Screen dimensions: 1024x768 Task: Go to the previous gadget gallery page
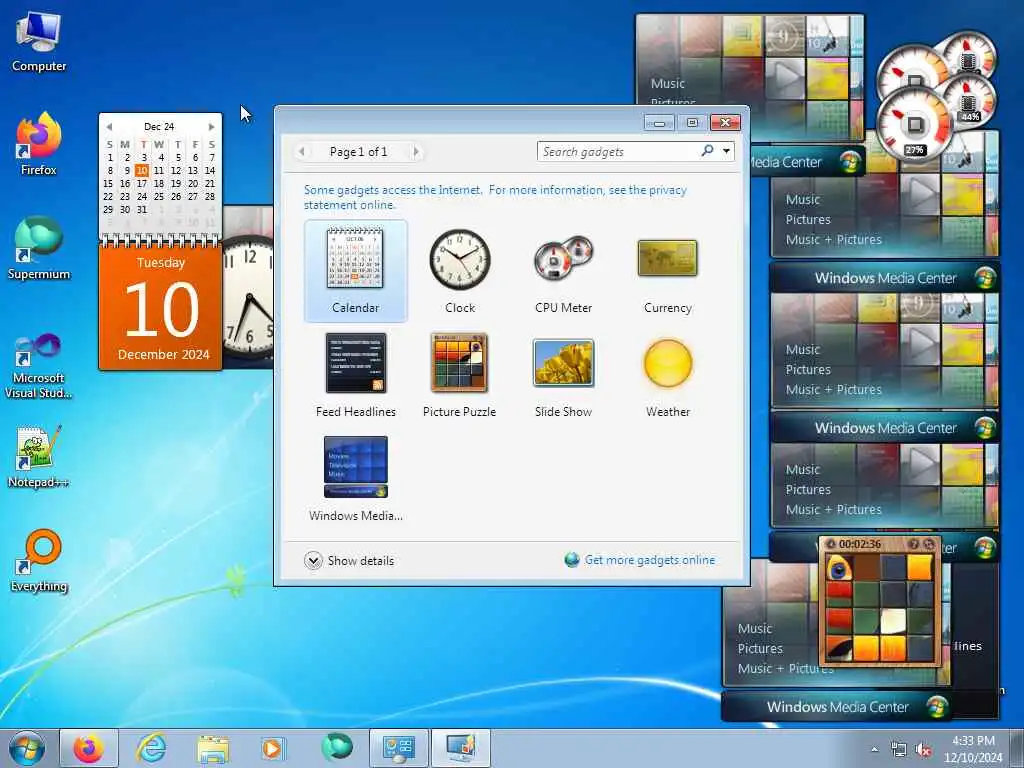[301, 152]
